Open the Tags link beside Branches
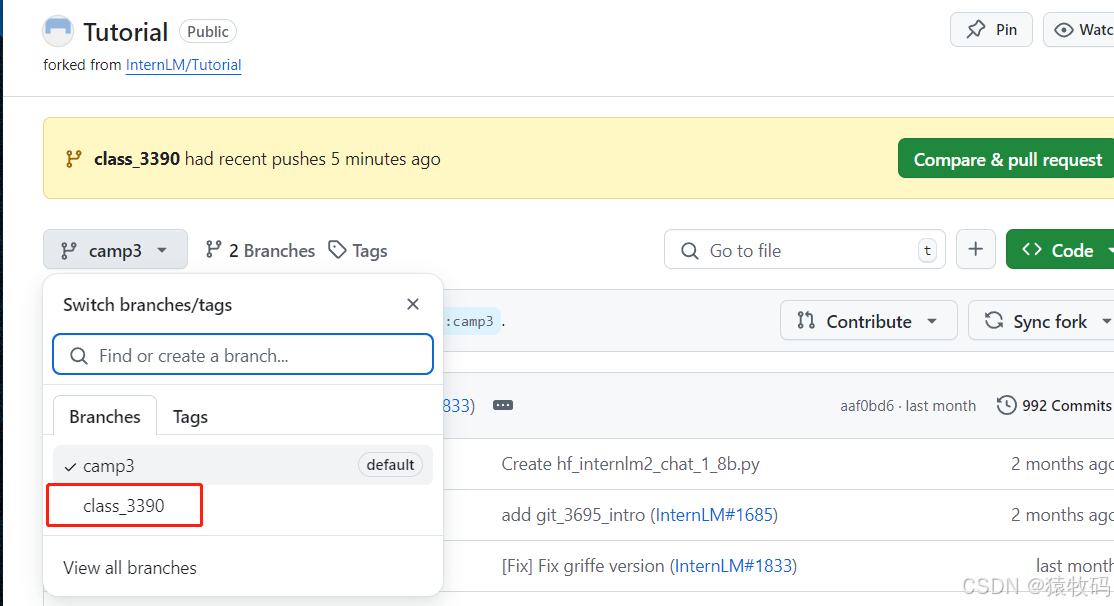Image resolution: width=1114 pixels, height=606 pixels. coord(358,250)
